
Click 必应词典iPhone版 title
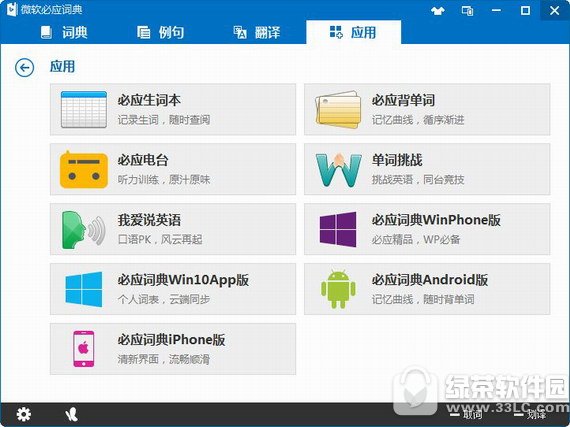171,340
